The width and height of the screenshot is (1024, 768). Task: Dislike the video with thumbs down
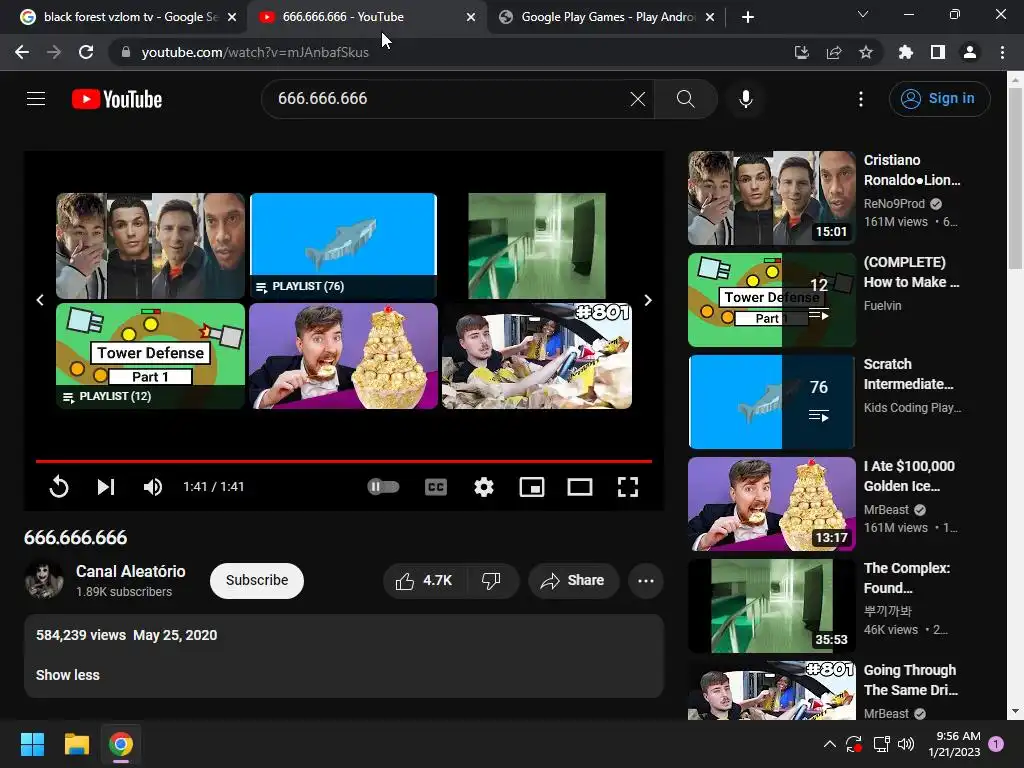(492, 581)
